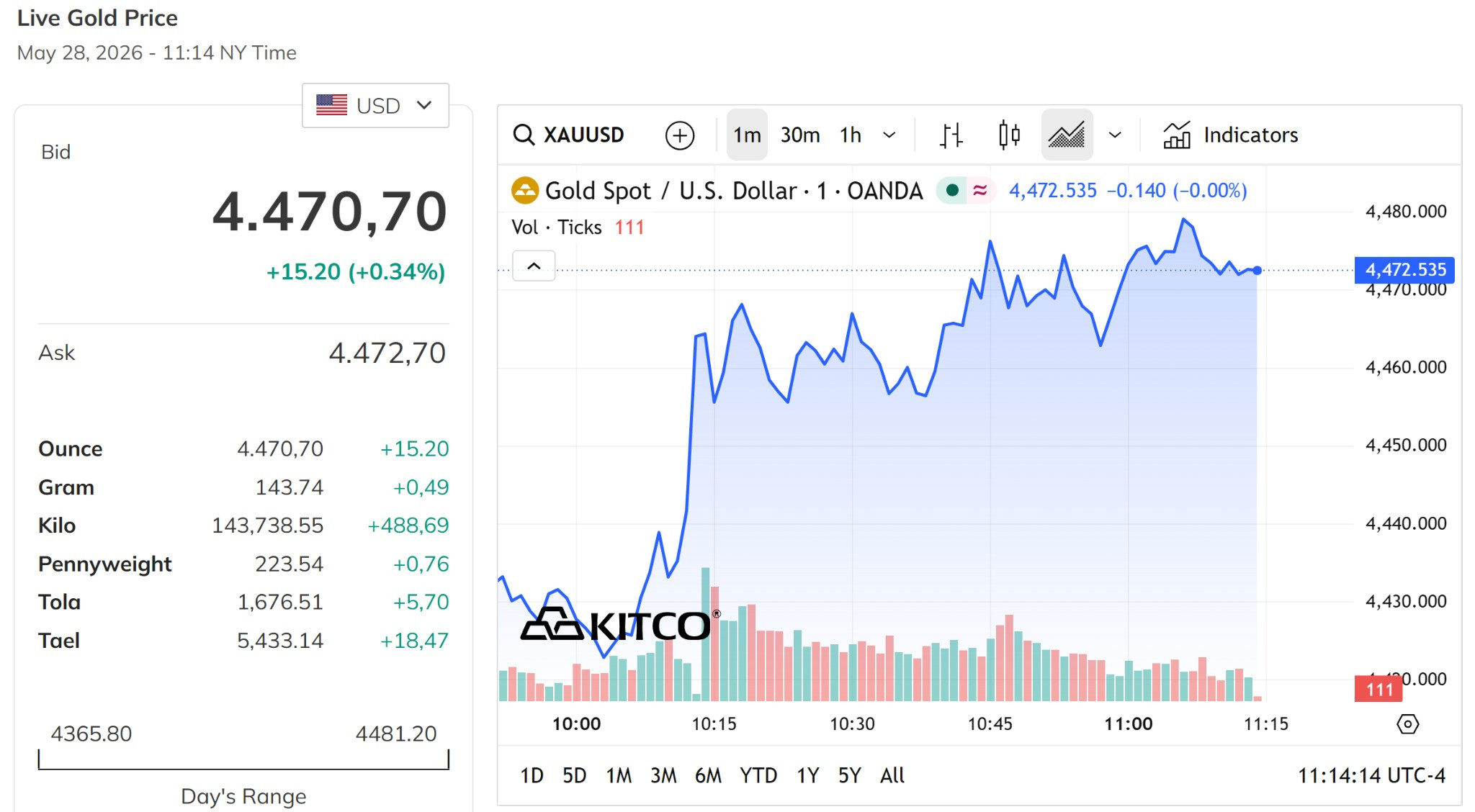Open the USD currency dropdown
The height and width of the screenshot is (812, 1475).
point(375,106)
